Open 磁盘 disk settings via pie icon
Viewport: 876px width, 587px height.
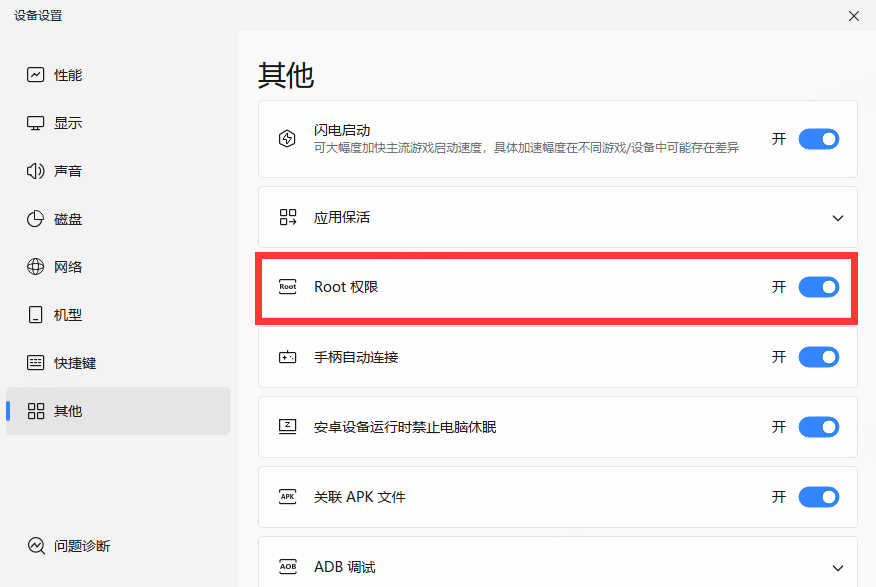(36, 219)
